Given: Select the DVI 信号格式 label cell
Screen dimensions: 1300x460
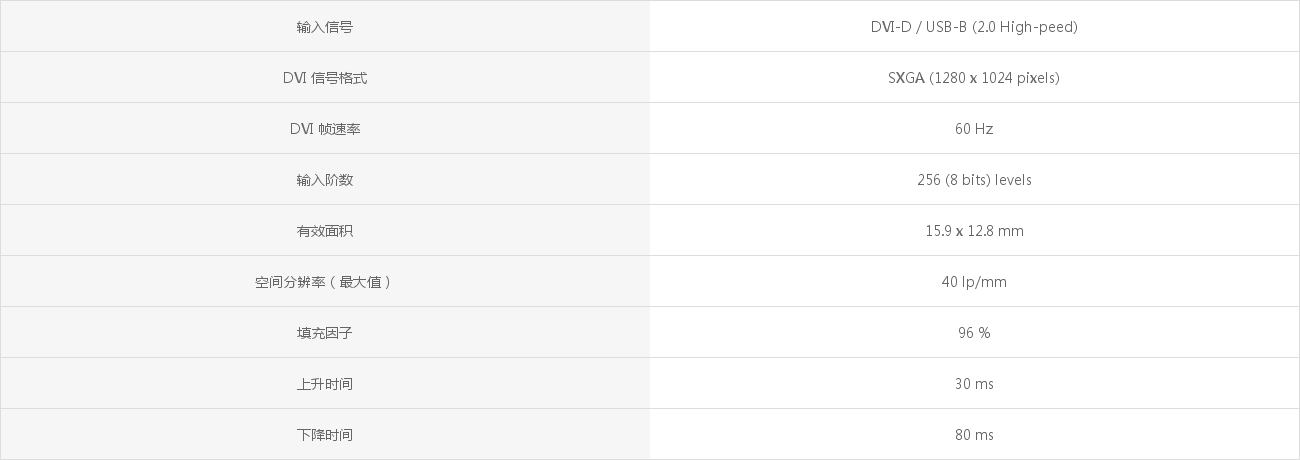Looking at the screenshot, I should click(325, 78).
